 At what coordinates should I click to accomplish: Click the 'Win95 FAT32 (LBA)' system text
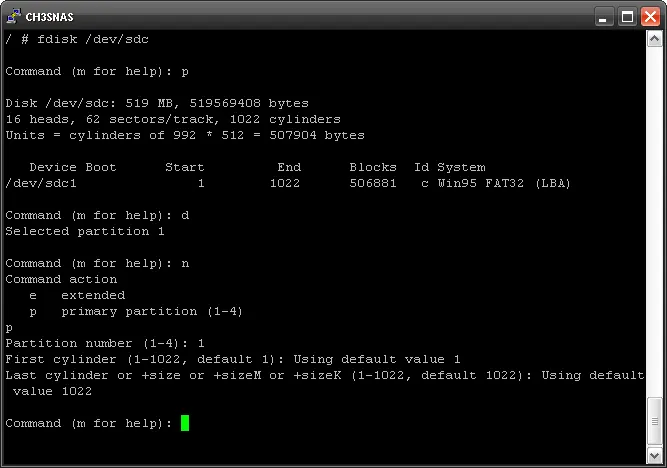(504, 183)
